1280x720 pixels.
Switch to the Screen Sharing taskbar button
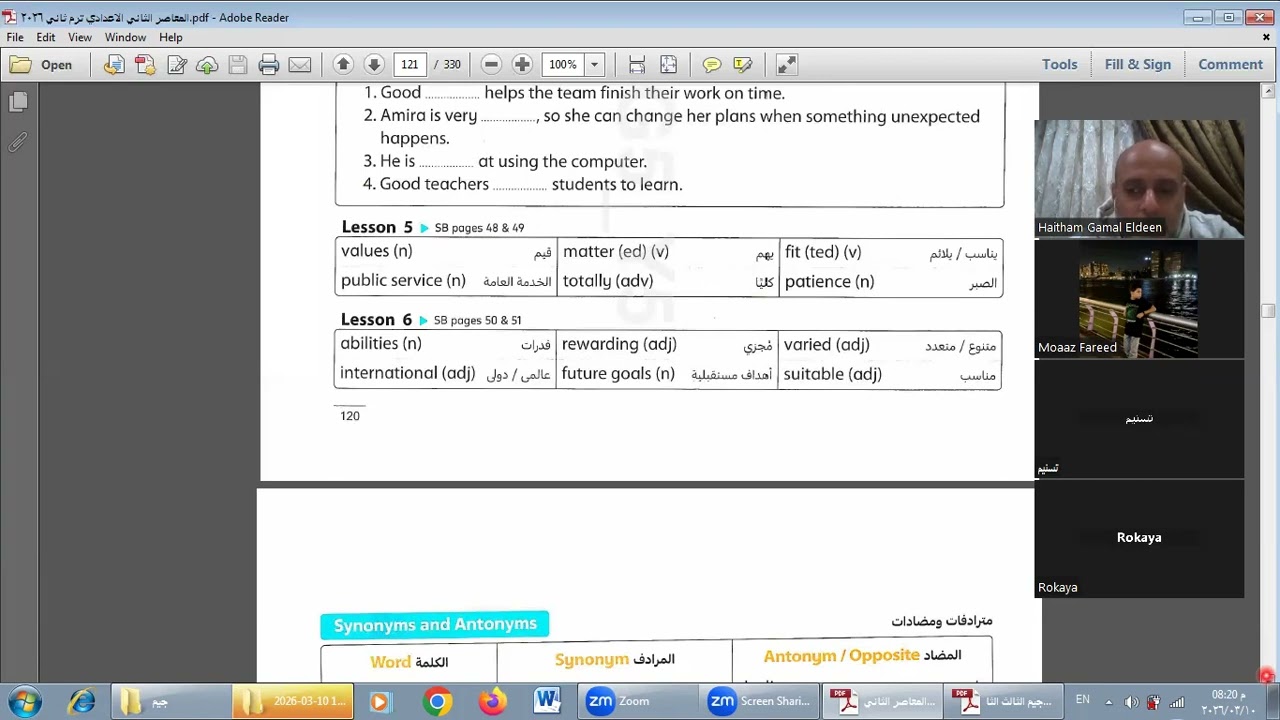coord(762,702)
